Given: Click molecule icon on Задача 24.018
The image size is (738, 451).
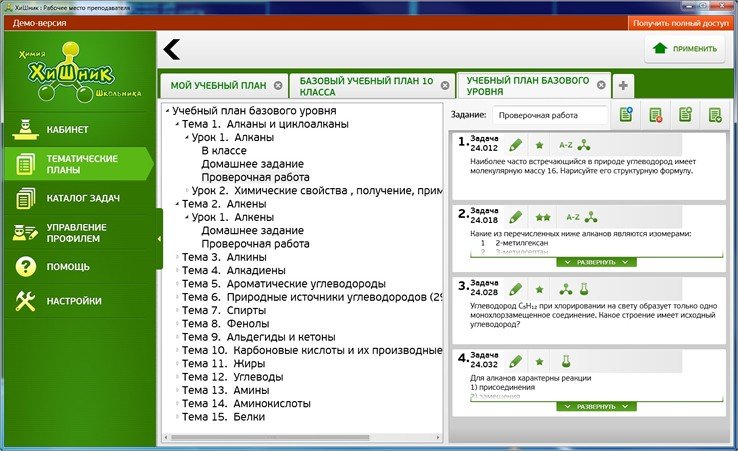Looking at the screenshot, I should point(591,217).
